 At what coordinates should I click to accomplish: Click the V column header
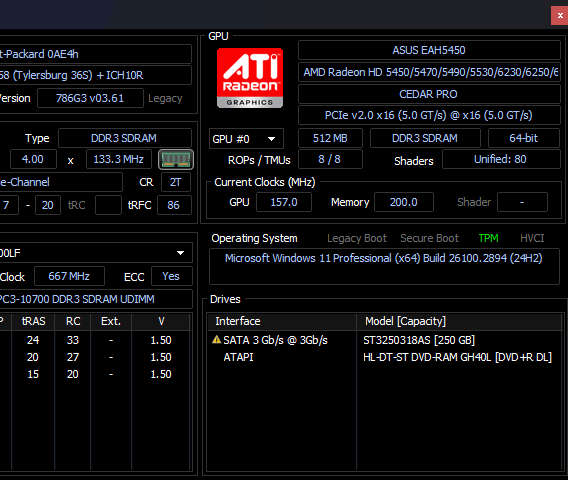[x=161, y=321]
